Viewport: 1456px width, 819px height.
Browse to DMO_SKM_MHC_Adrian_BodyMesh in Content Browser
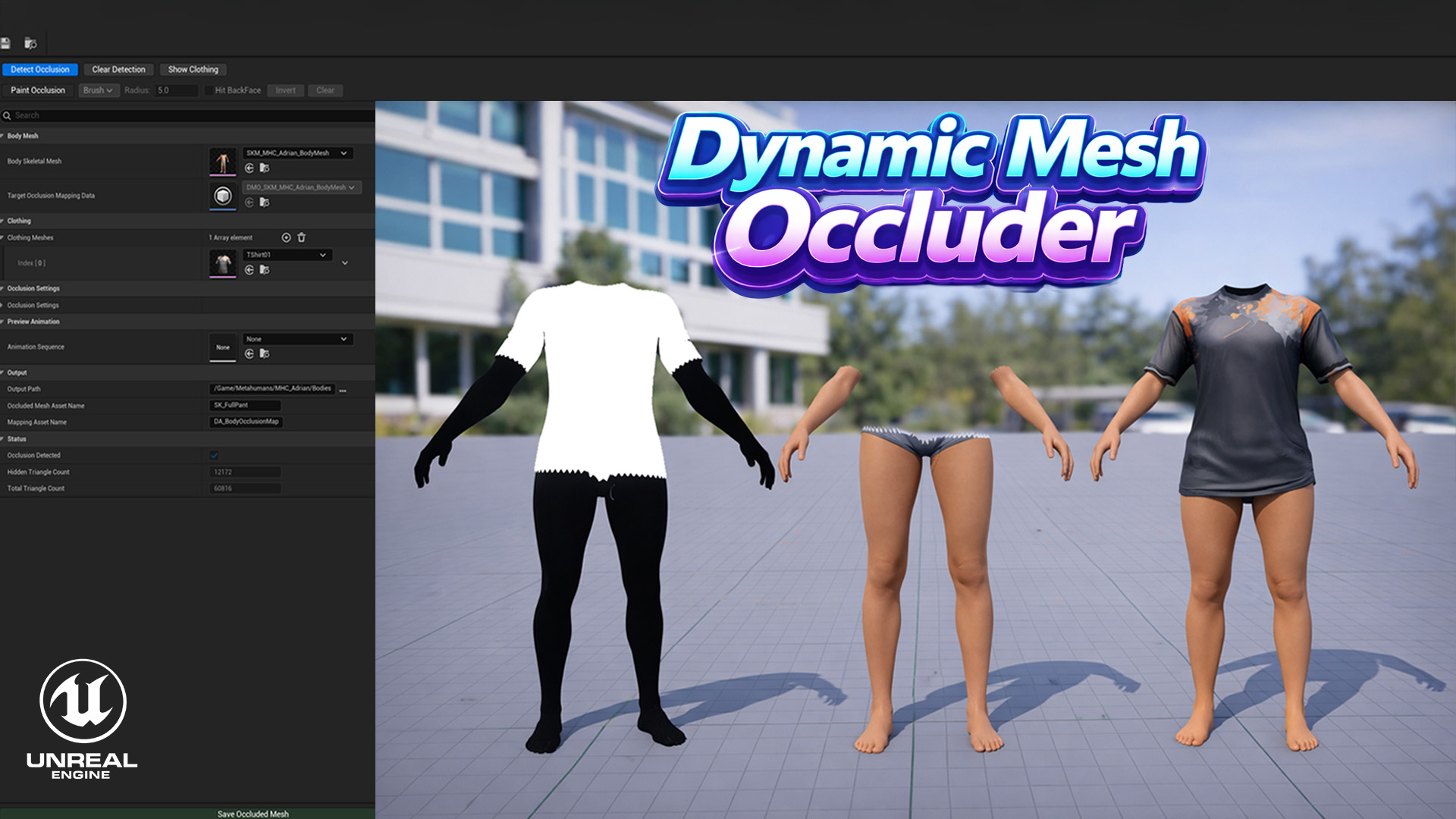[x=265, y=202]
